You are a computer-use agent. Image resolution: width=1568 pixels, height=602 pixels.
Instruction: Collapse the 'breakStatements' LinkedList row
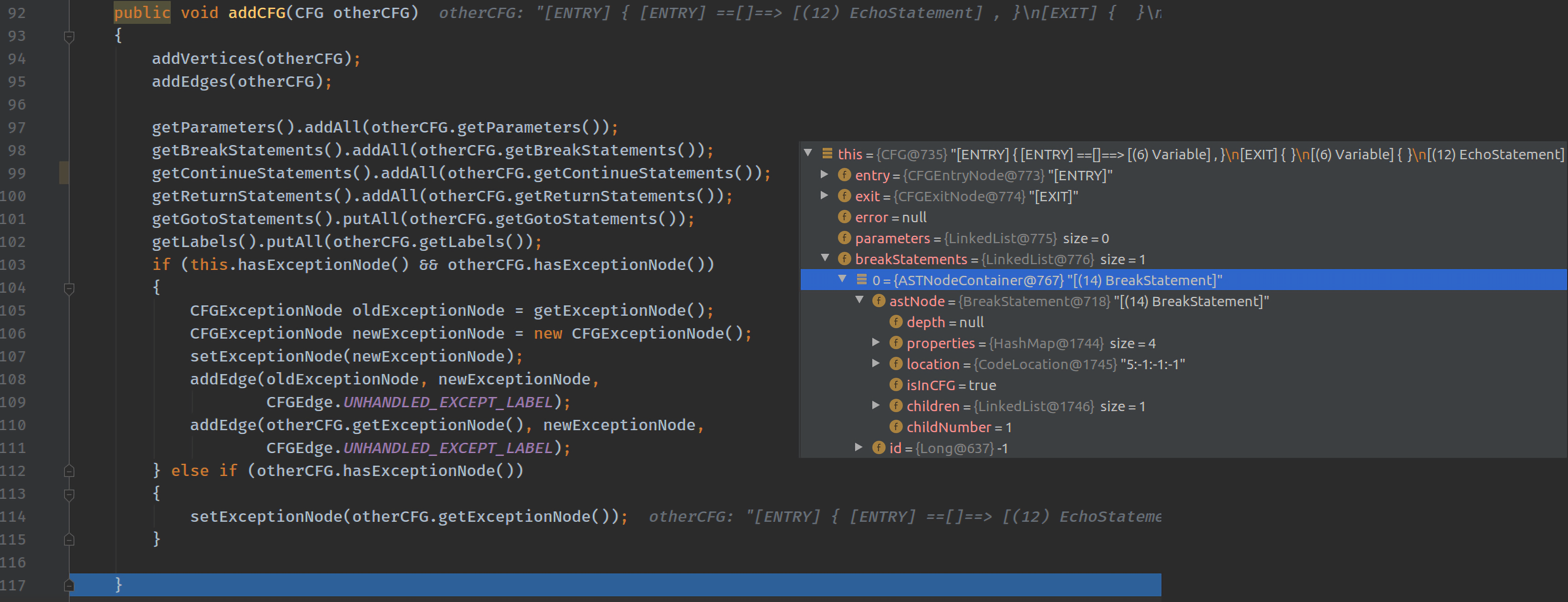(826, 258)
